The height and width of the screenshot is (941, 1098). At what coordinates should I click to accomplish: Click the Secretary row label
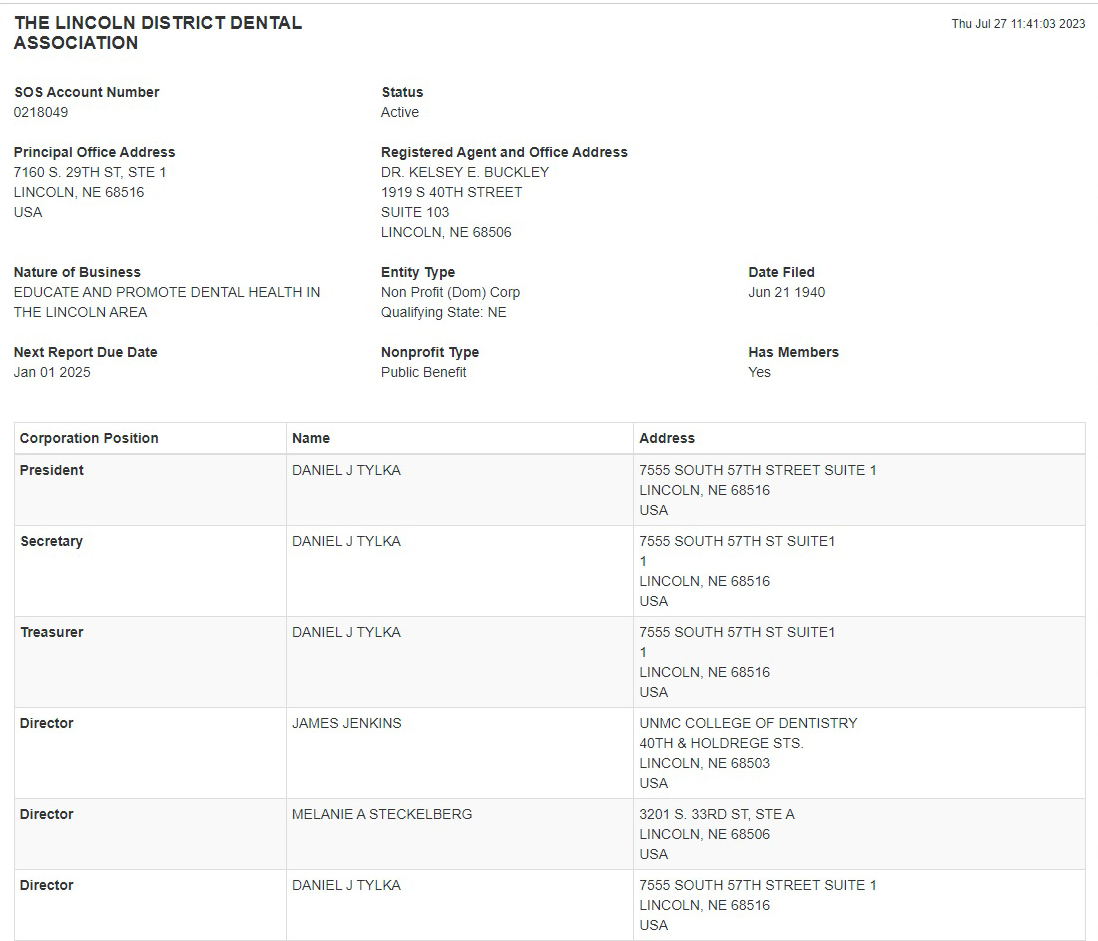click(52, 541)
